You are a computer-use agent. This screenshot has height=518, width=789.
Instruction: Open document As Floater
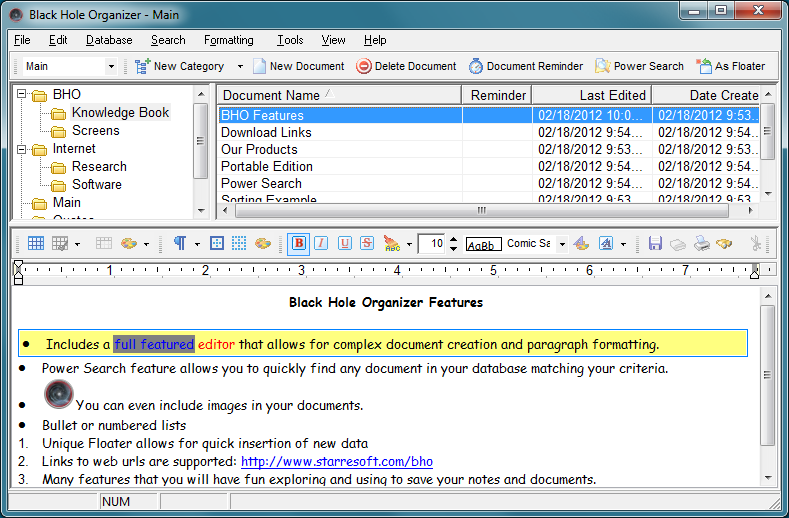731,66
